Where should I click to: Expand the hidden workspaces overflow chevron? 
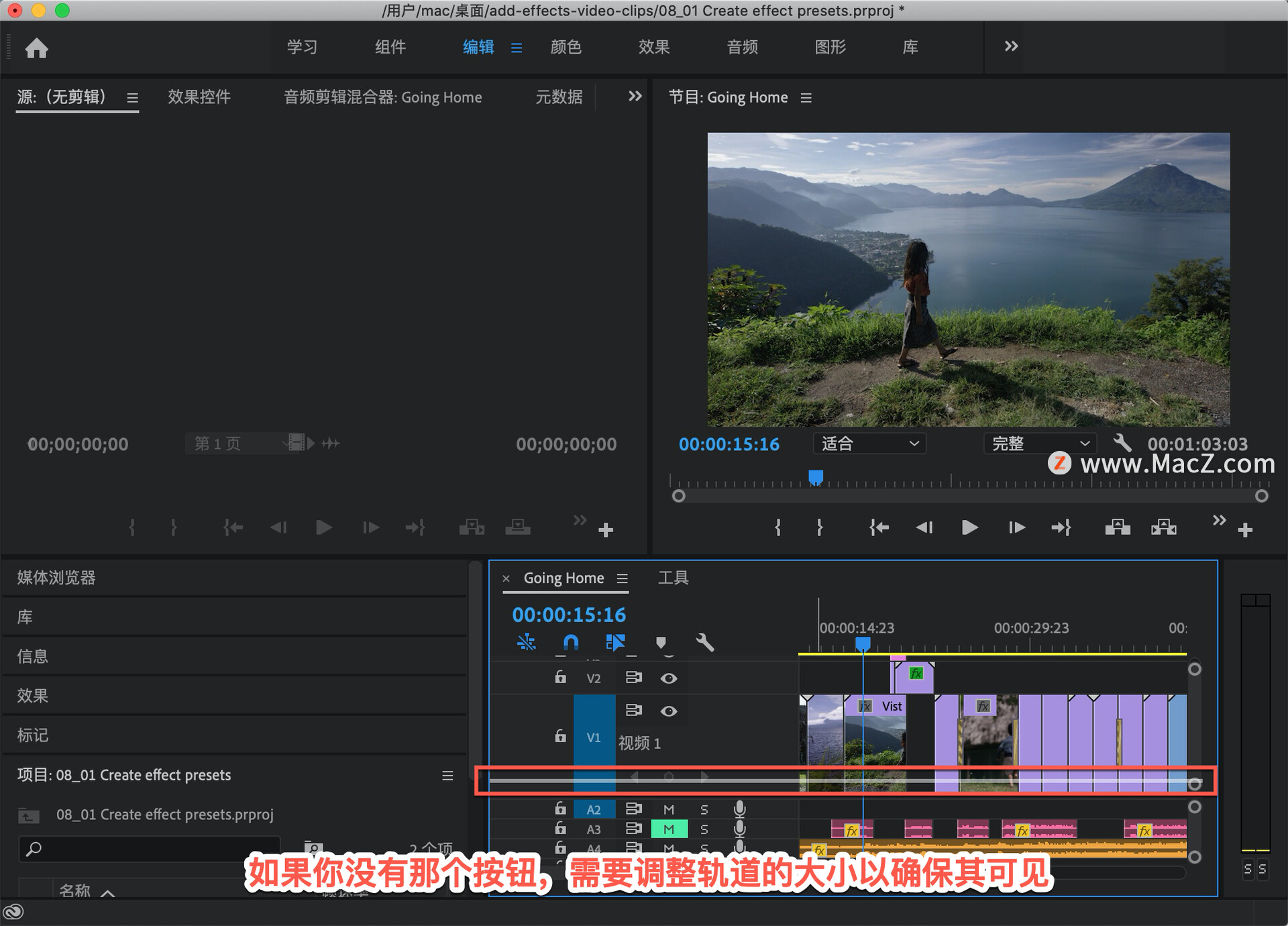pos(1011,46)
